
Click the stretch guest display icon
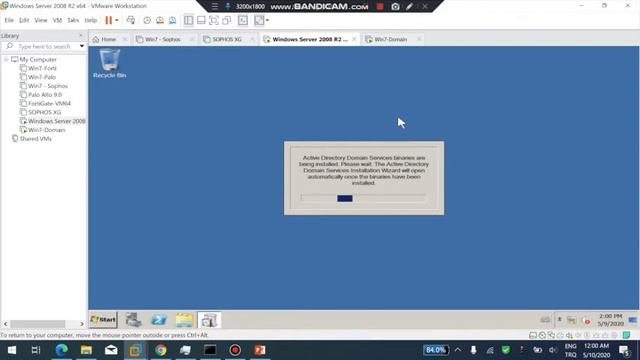(259, 20)
